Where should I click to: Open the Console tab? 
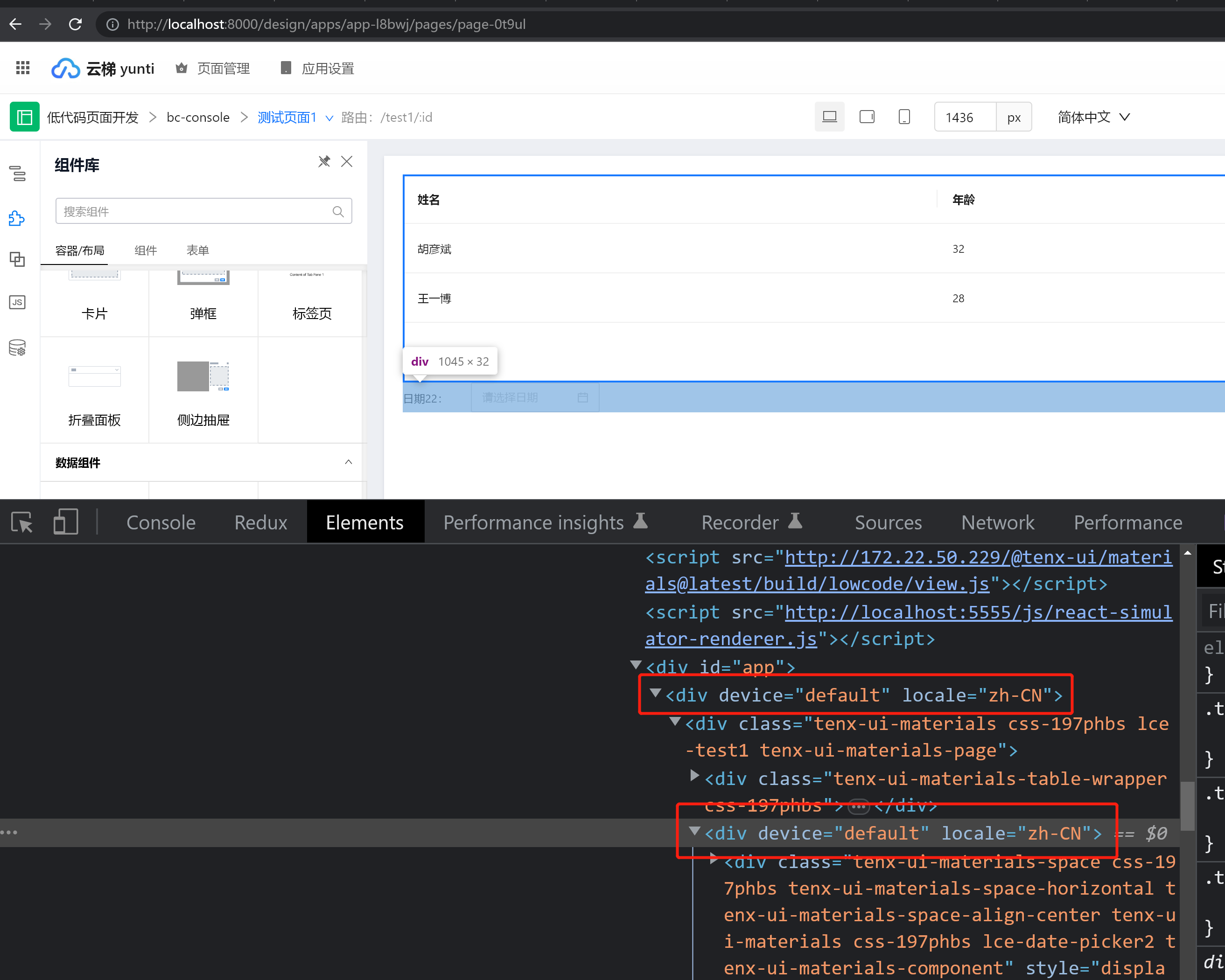161,522
